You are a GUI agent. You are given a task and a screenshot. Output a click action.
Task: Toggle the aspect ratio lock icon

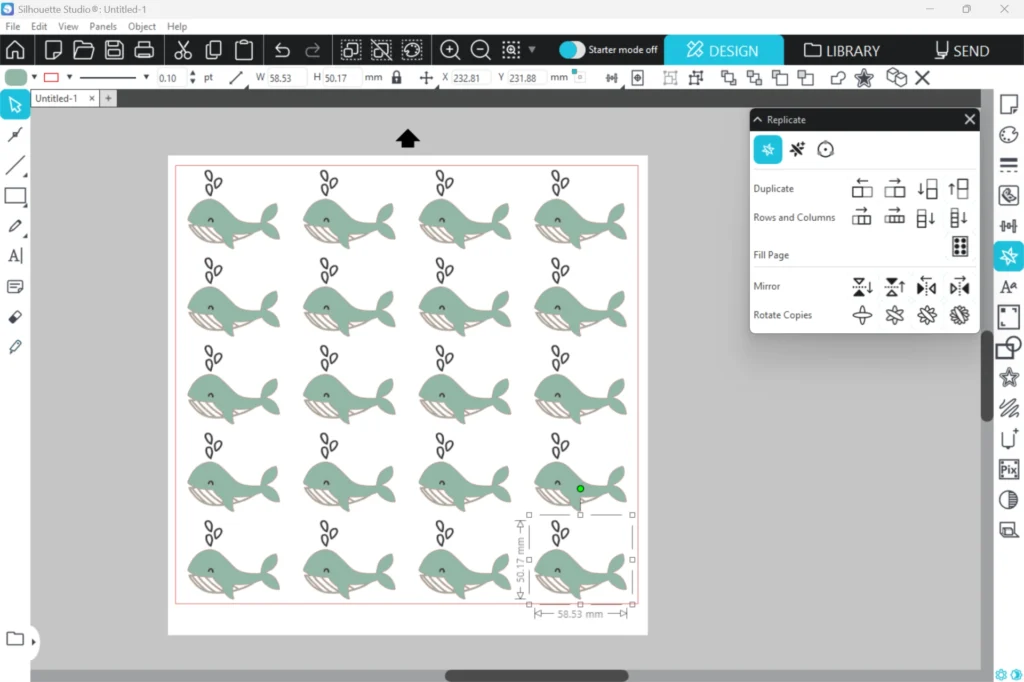click(x=397, y=78)
